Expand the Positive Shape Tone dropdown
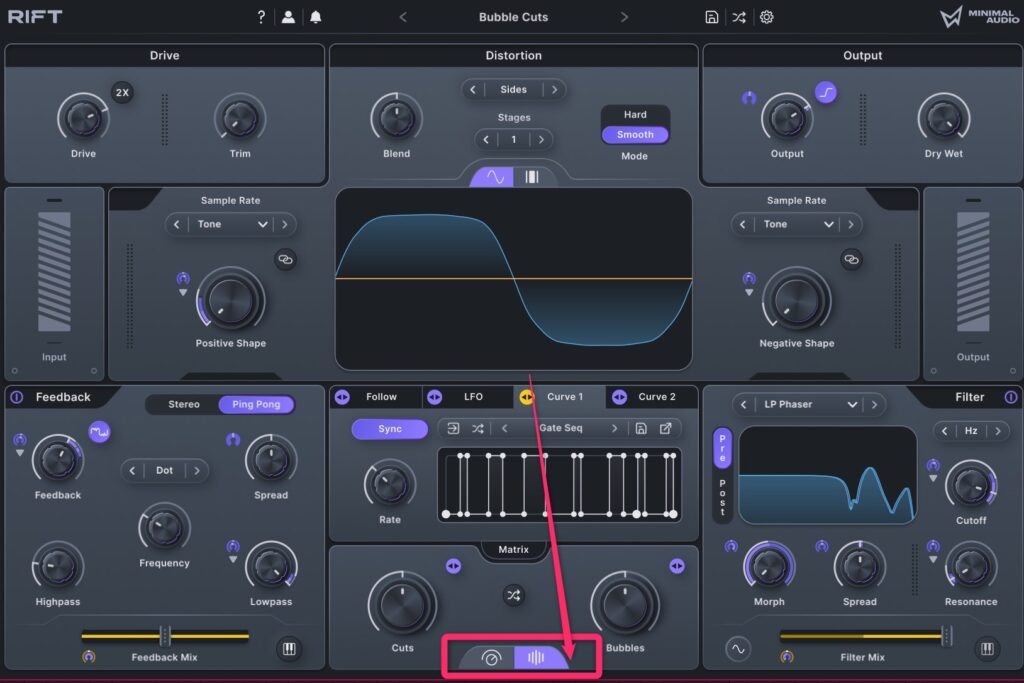Screen dimensions: 1024x683 click(232, 225)
